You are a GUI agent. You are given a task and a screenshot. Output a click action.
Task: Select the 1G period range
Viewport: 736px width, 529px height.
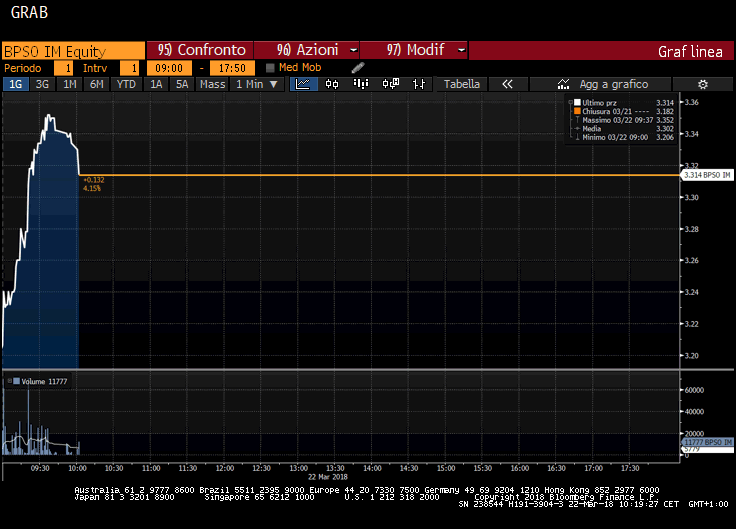point(16,85)
